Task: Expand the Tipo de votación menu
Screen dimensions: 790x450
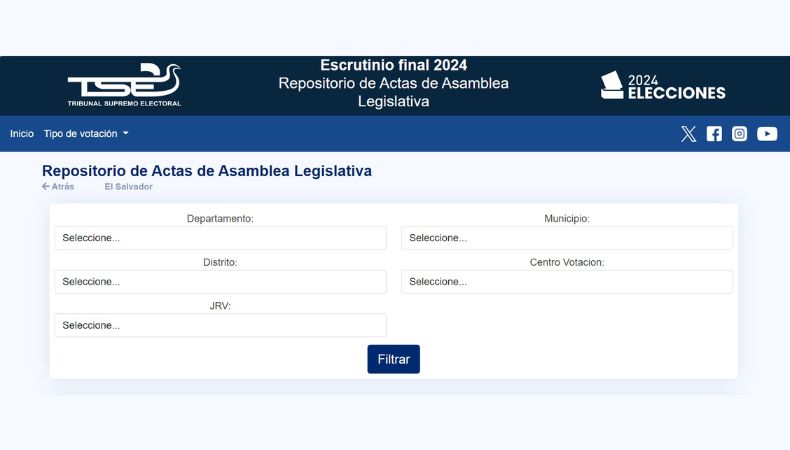Action: point(86,134)
